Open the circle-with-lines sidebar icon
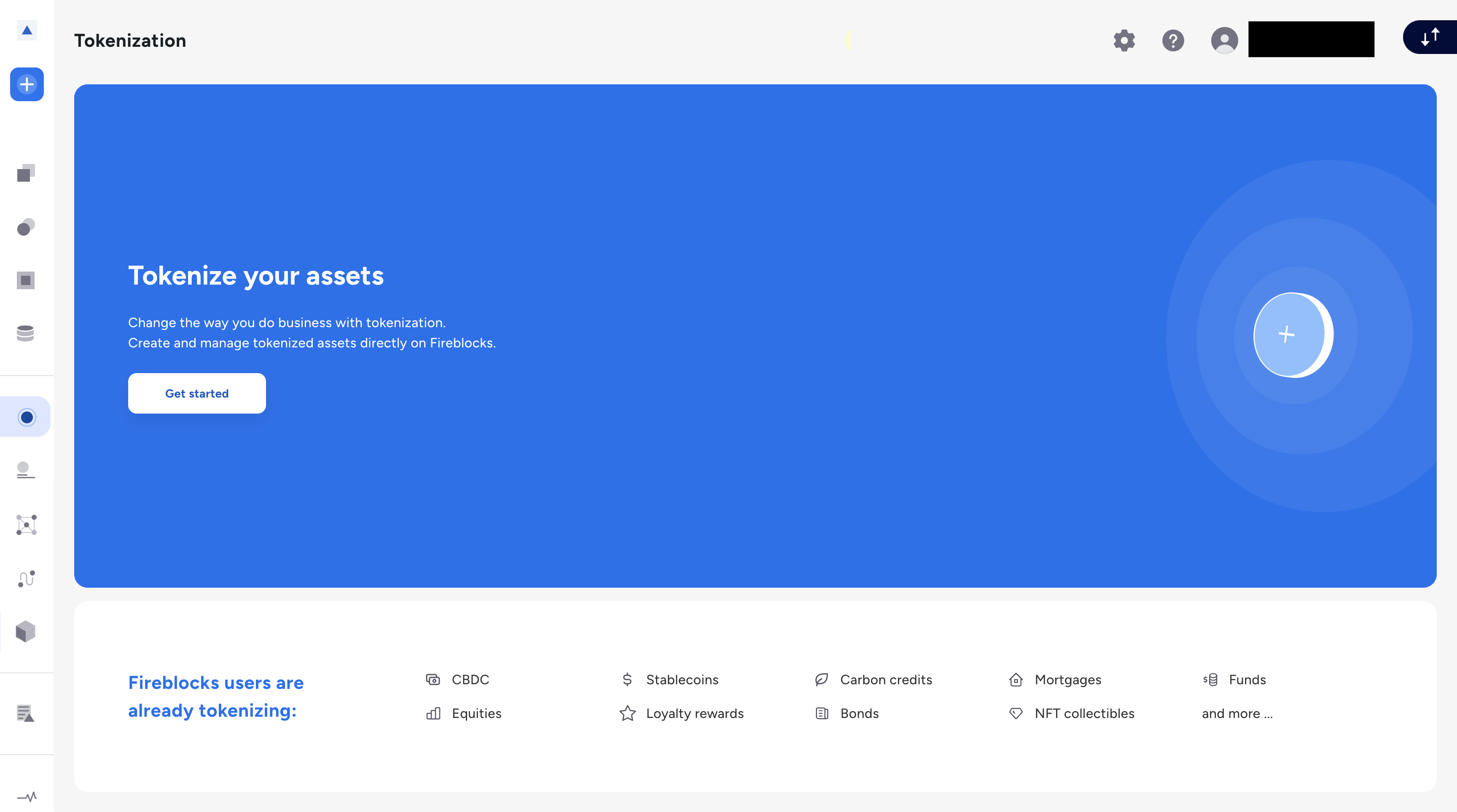The image size is (1457, 812). (26, 470)
